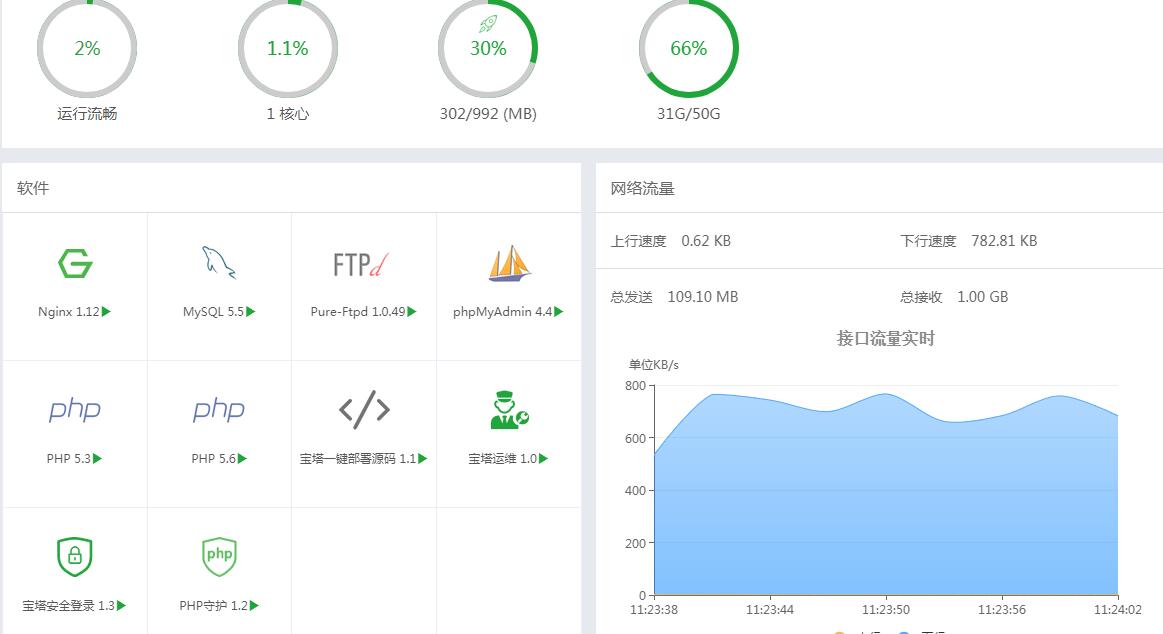This screenshot has width=1163, height=634.
Task: Click the 66% disk usage ring gauge
Action: (687, 47)
